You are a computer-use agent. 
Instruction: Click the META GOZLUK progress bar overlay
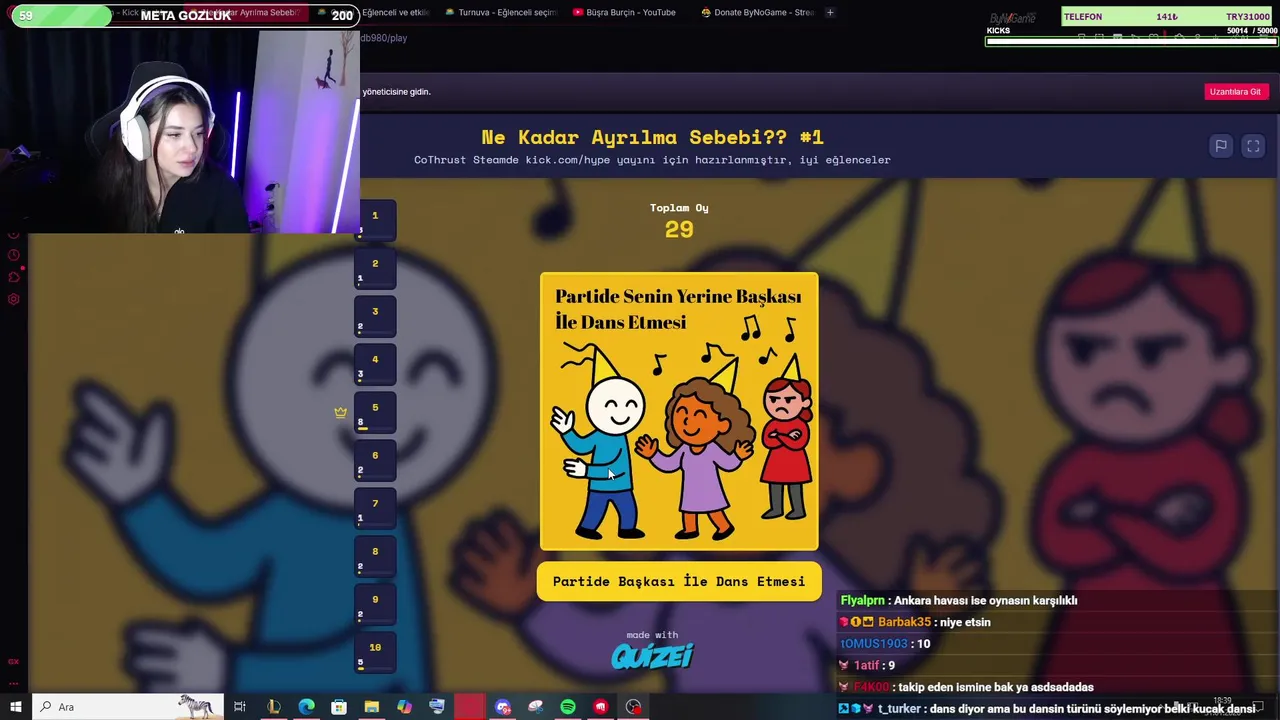[x=185, y=15]
